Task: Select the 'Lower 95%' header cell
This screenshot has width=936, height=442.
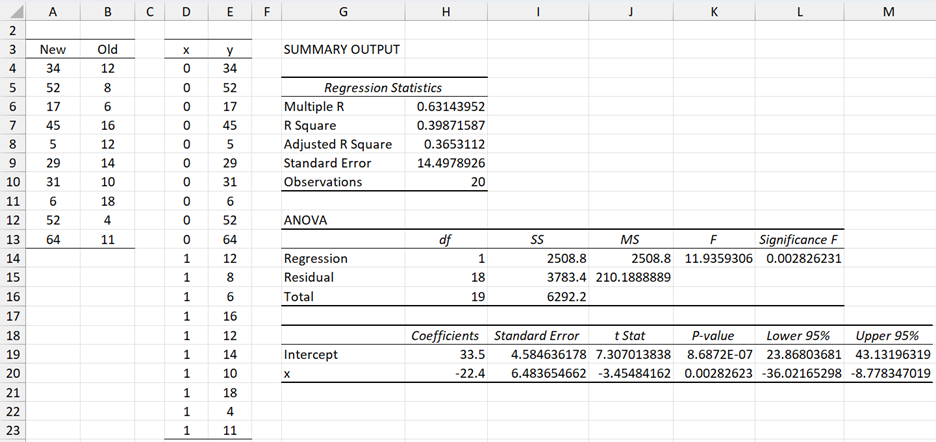Action: click(799, 335)
